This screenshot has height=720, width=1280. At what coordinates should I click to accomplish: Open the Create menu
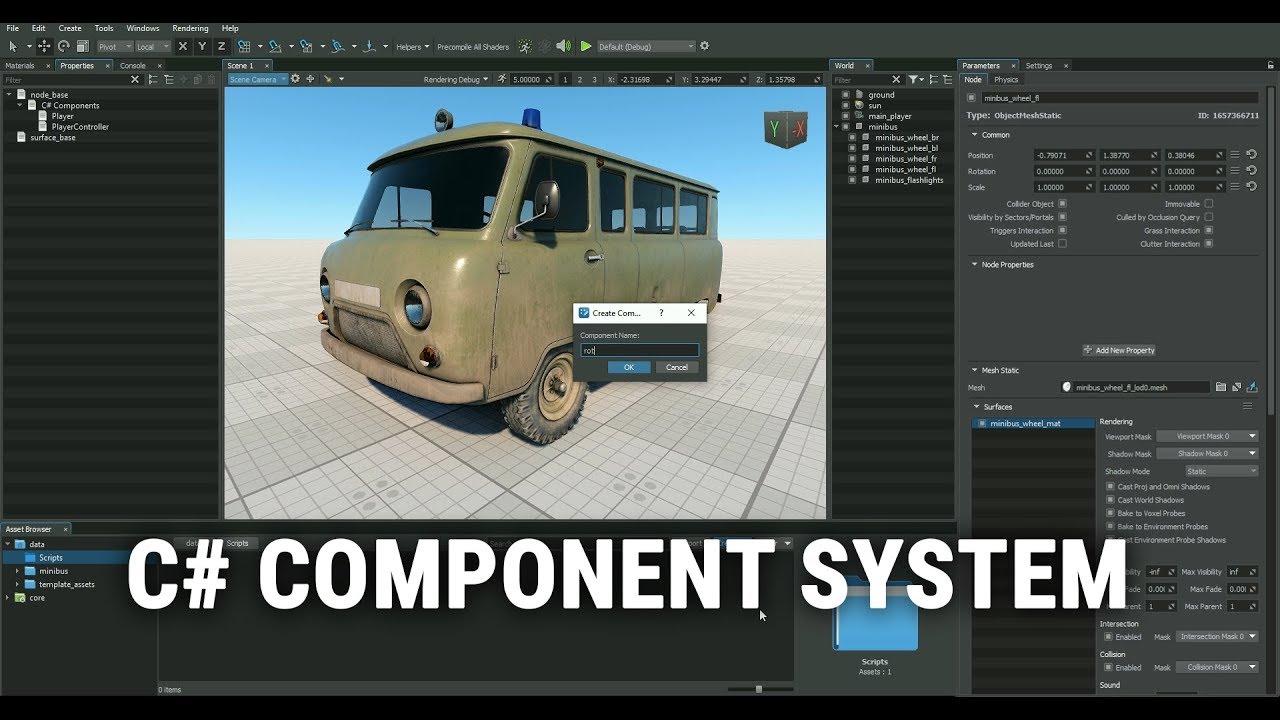[x=70, y=28]
